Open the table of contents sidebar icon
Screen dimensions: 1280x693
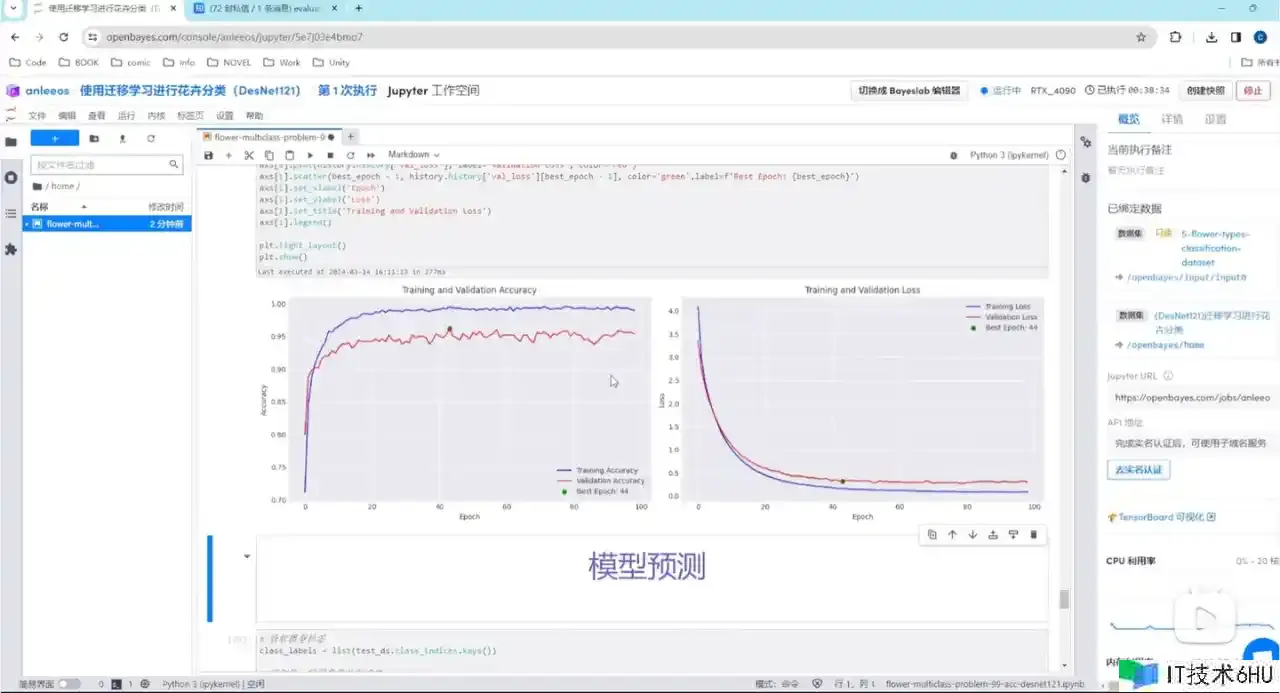[x=11, y=213]
